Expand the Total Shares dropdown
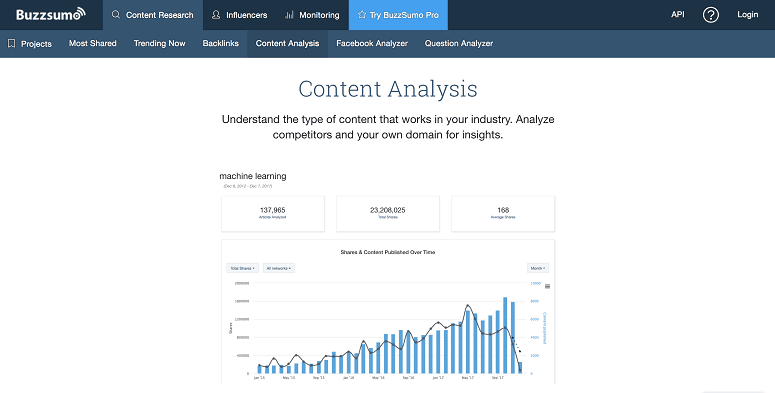 [242, 268]
